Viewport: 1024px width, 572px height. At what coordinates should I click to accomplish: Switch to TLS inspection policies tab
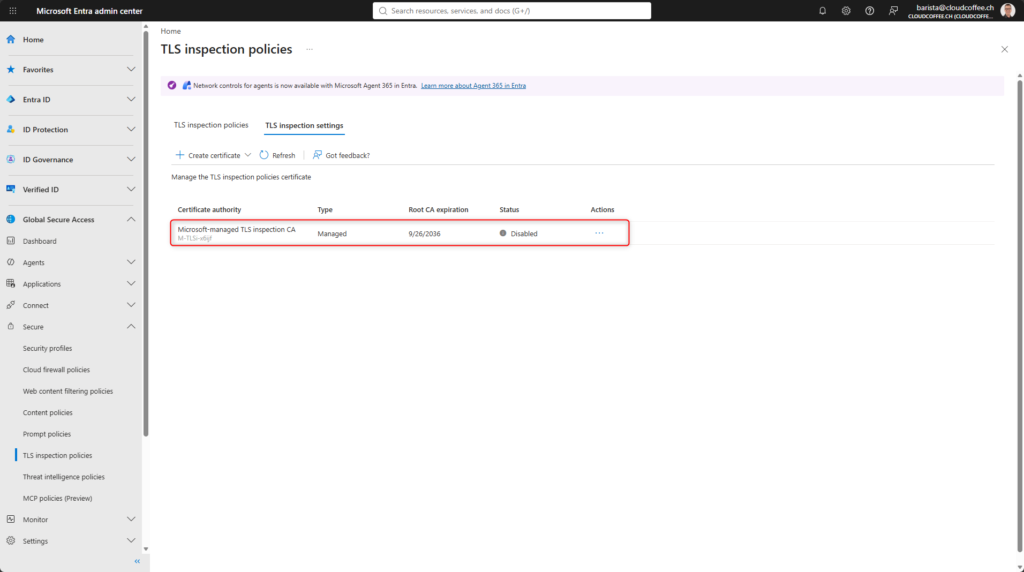click(x=211, y=125)
